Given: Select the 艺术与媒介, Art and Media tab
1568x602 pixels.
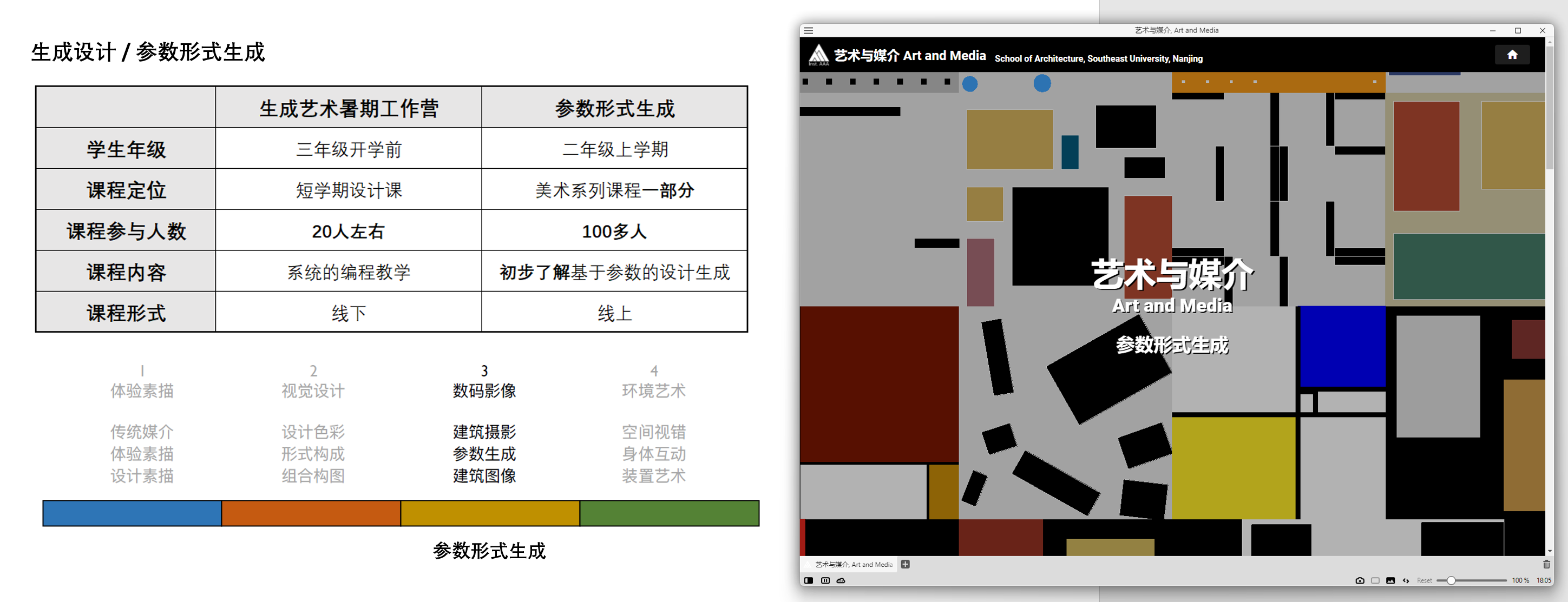Looking at the screenshot, I should click(x=849, y=564).
